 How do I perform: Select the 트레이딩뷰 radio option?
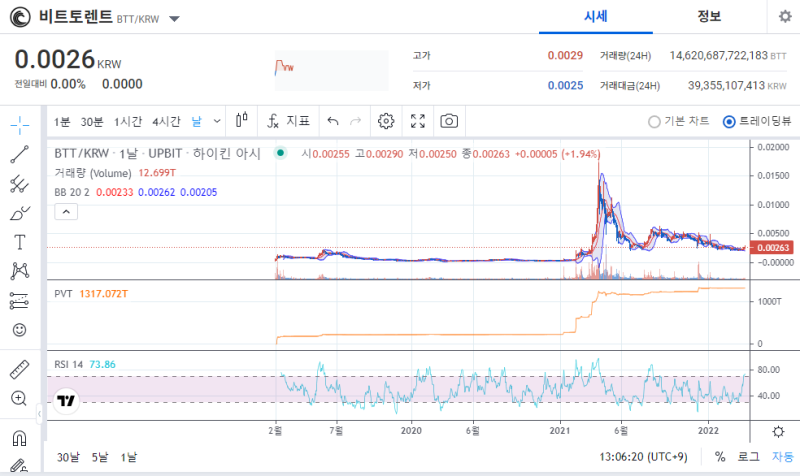757,121
